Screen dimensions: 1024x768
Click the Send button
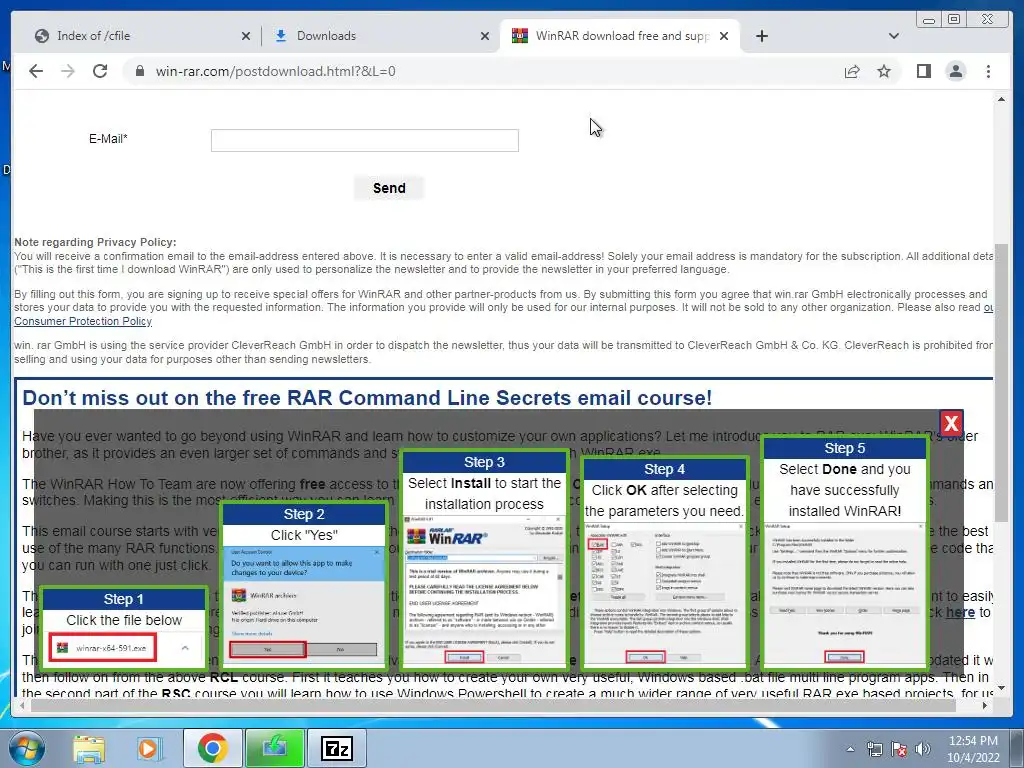[x=389, y=188]
